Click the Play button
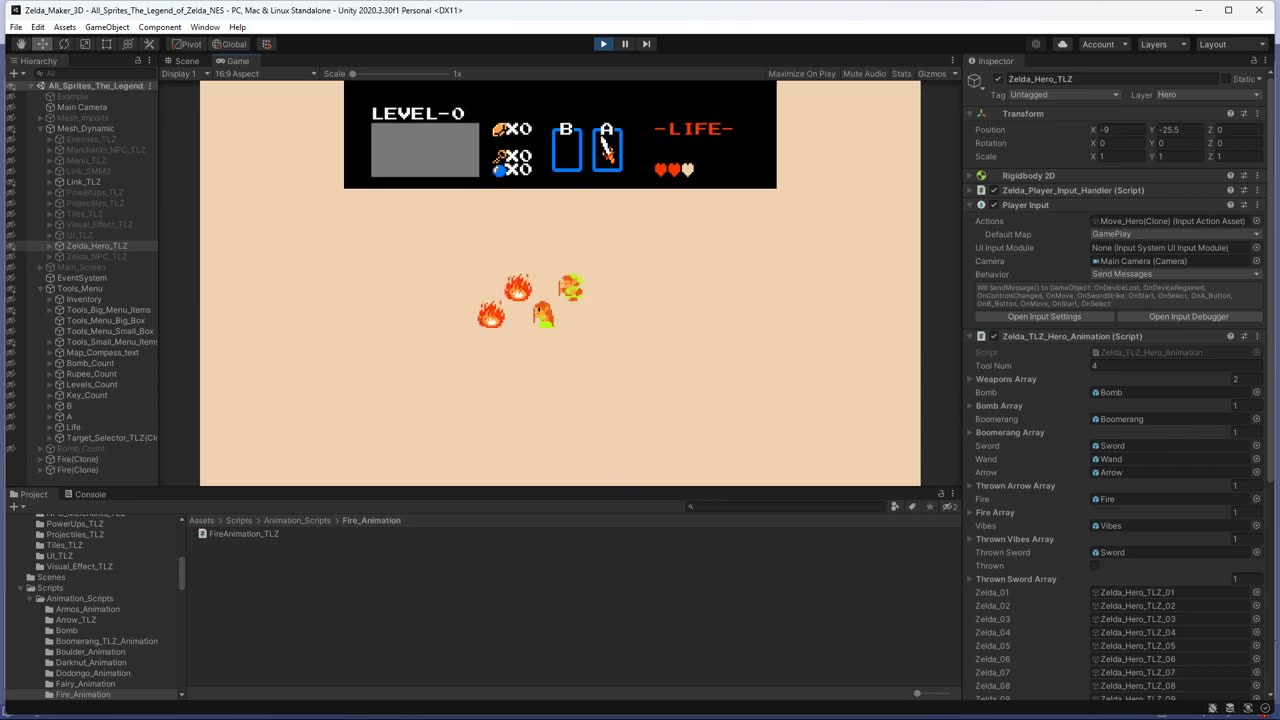 tap(603, 44)
